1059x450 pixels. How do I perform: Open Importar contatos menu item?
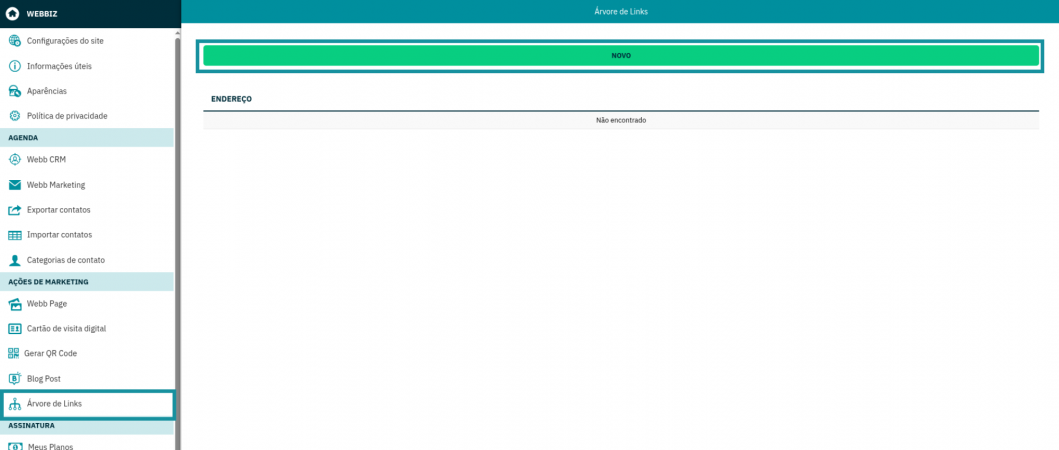(x=59, y=235)
